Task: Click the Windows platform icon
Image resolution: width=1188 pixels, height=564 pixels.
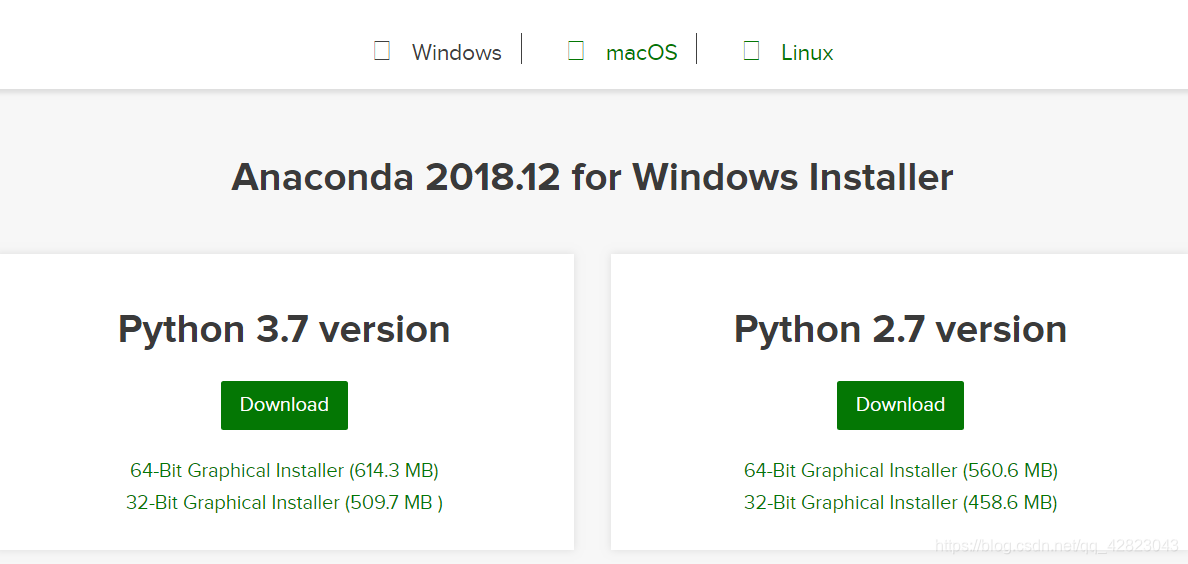Action: coord(382,52)
